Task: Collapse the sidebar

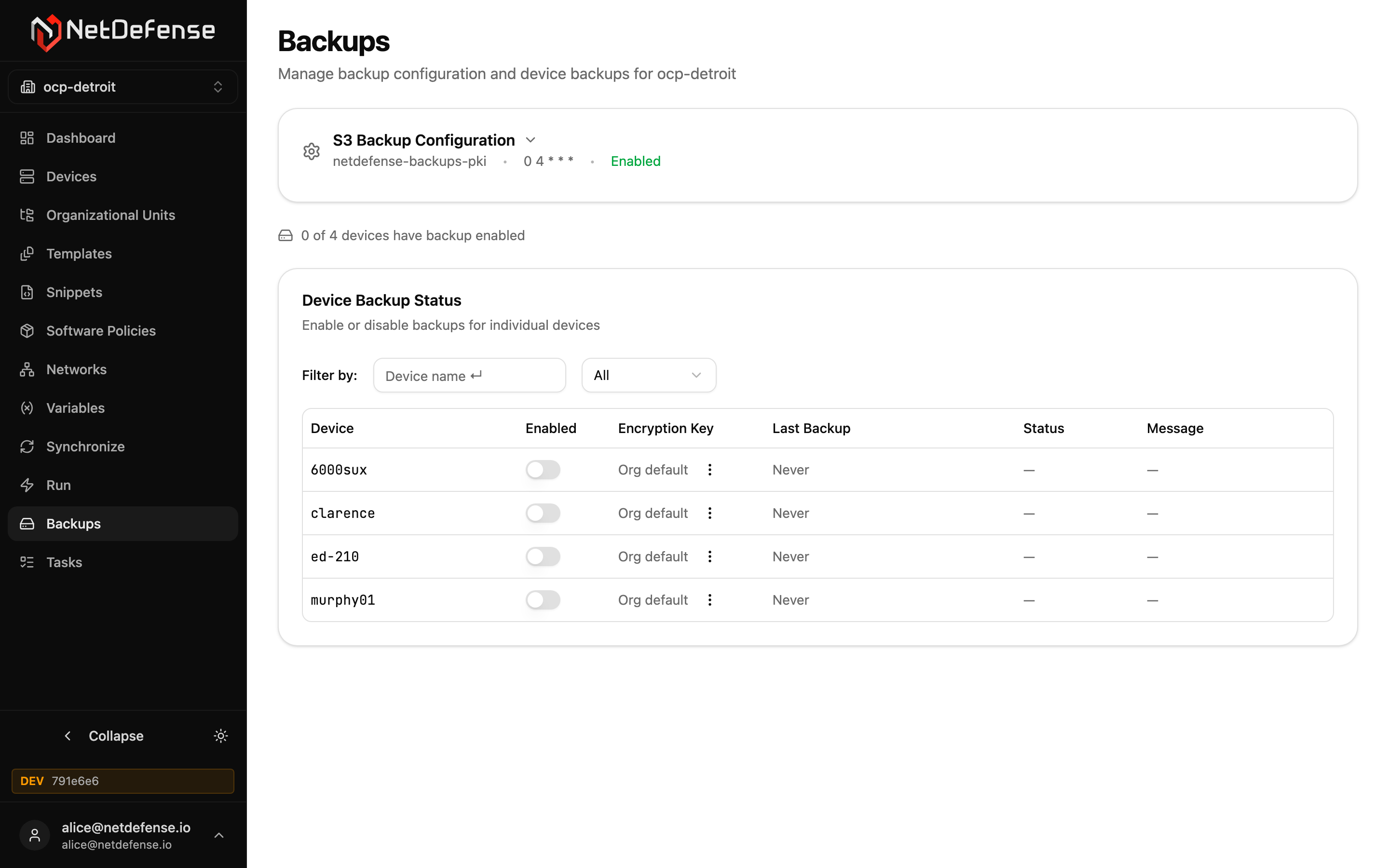Action: (103, 736)
